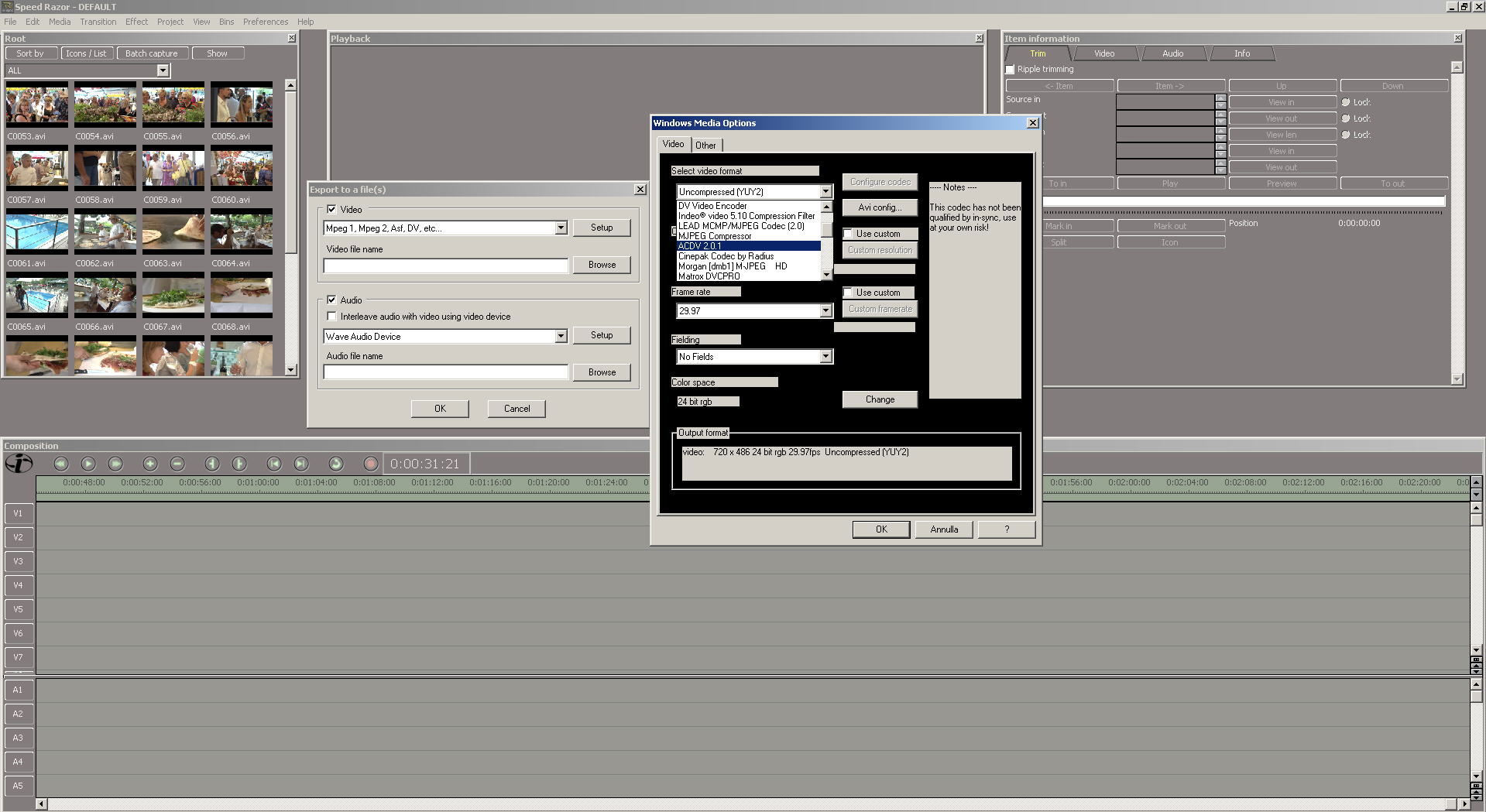Open the Transition menu
The height and width of the screenshot is (812, 1486).
pyautogui.click(x=98, y=22)
